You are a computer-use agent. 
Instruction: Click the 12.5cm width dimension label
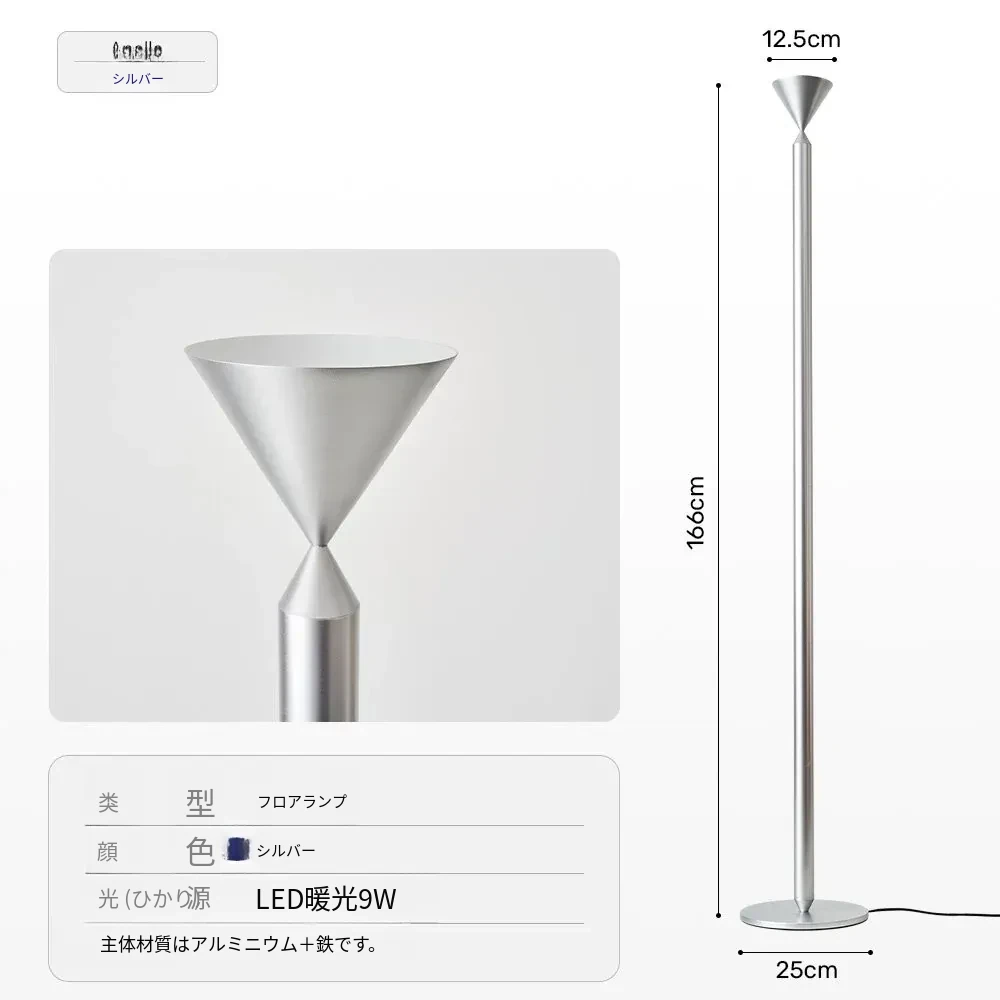802,40
